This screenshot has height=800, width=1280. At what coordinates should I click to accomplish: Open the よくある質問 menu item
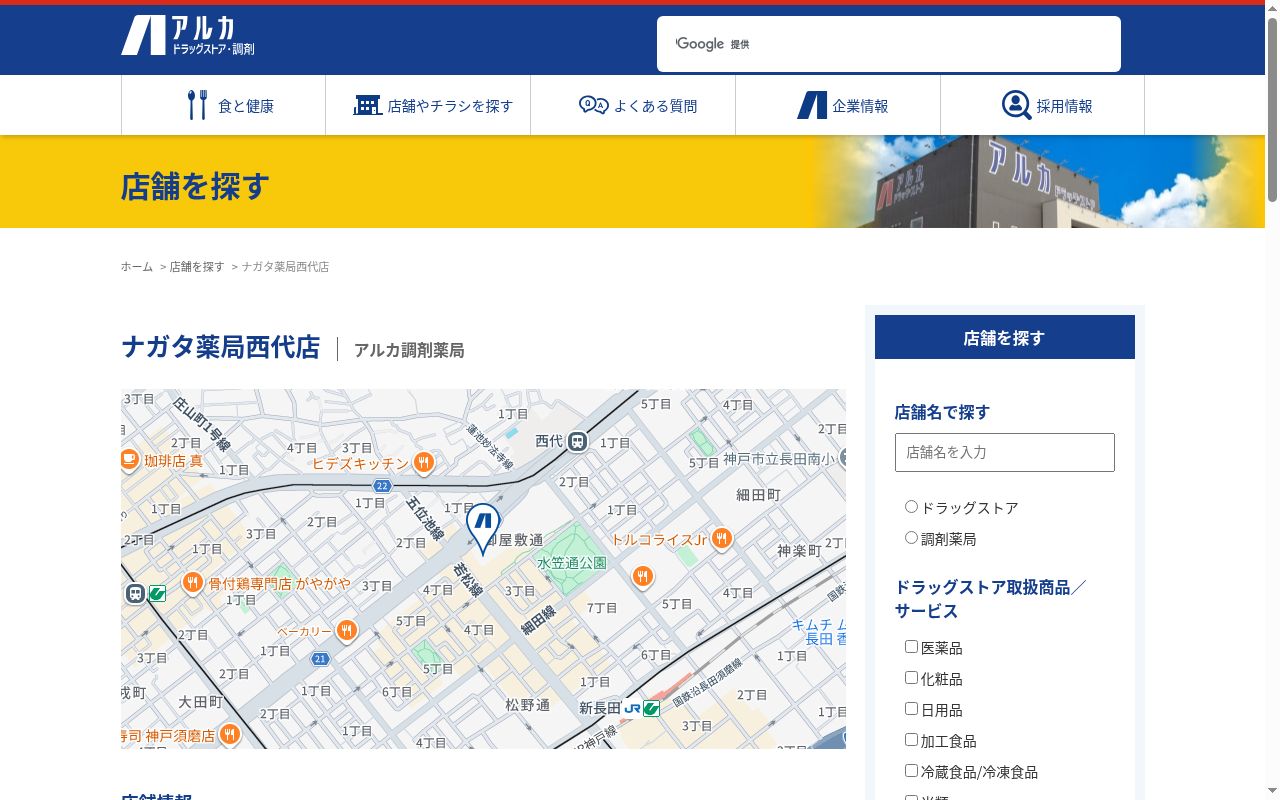pyautogui.click(x=633, y=105)
